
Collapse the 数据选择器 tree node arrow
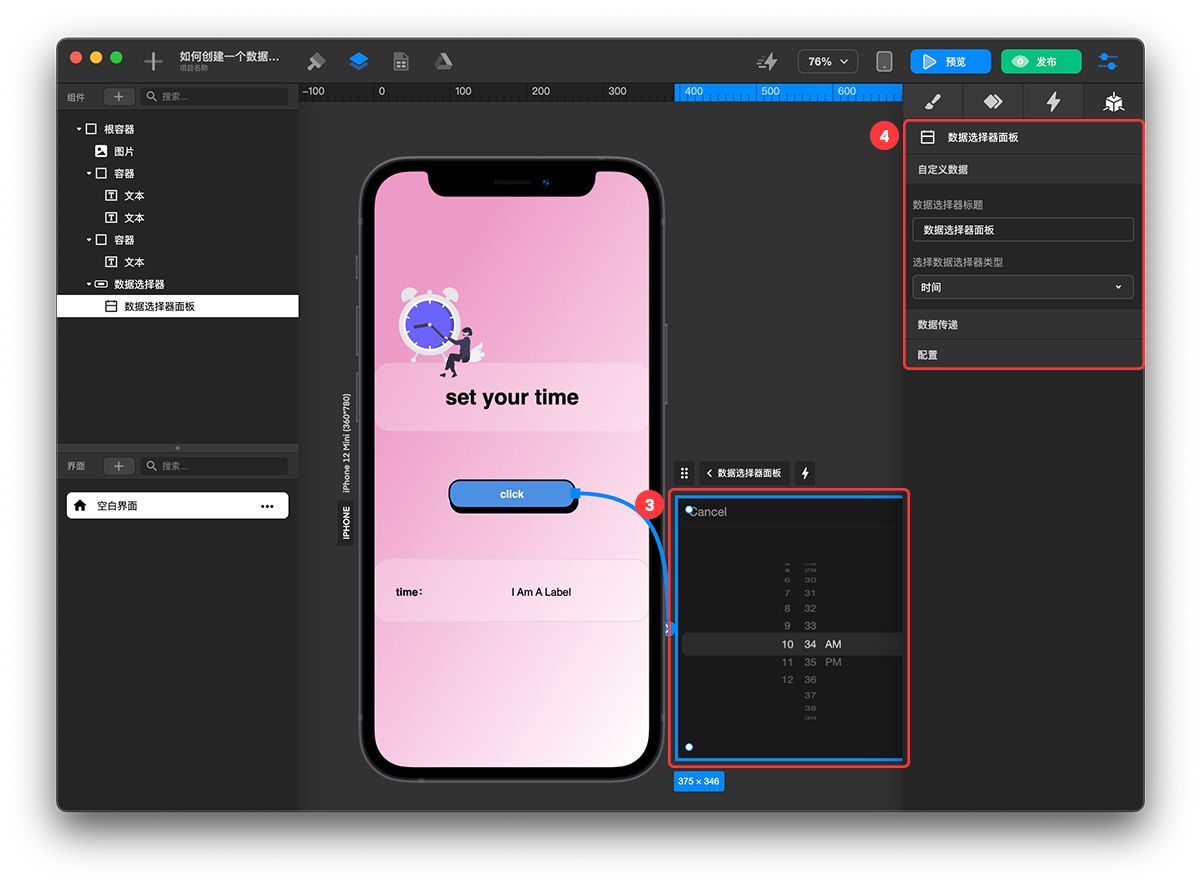coord(88,284)
